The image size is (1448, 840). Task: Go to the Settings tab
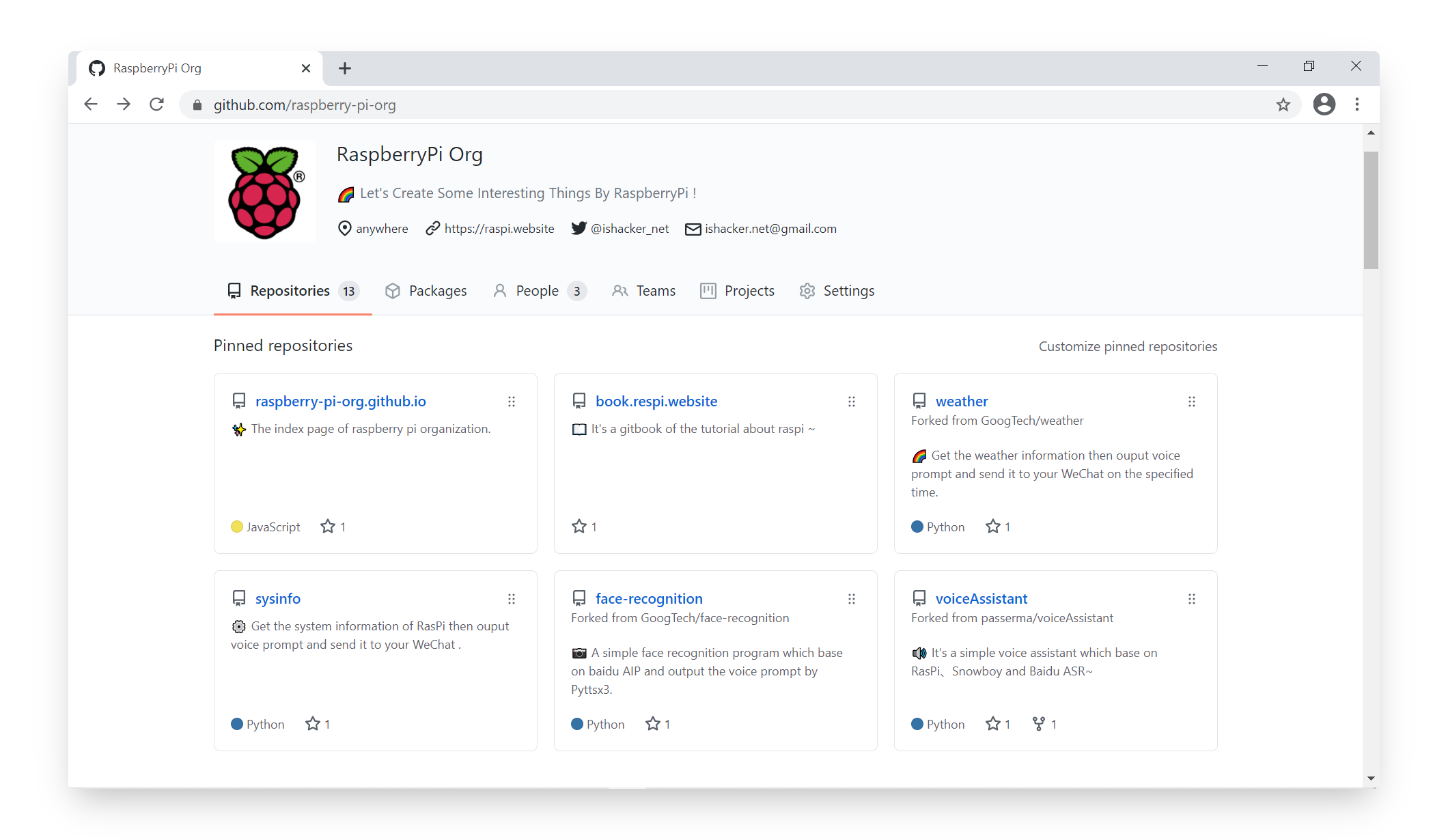(837, 291)
